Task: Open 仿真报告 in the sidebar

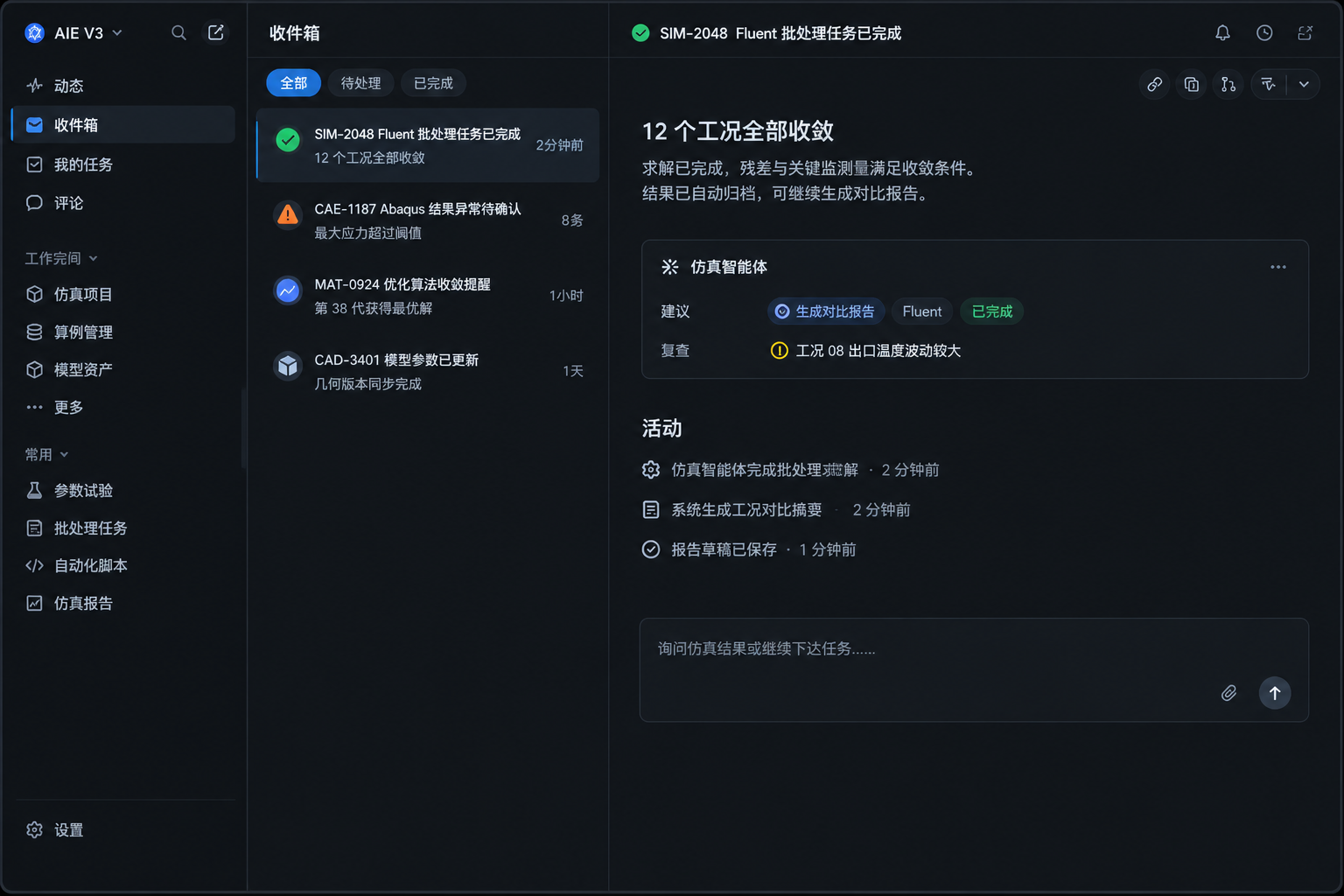Action: [123, 603]
